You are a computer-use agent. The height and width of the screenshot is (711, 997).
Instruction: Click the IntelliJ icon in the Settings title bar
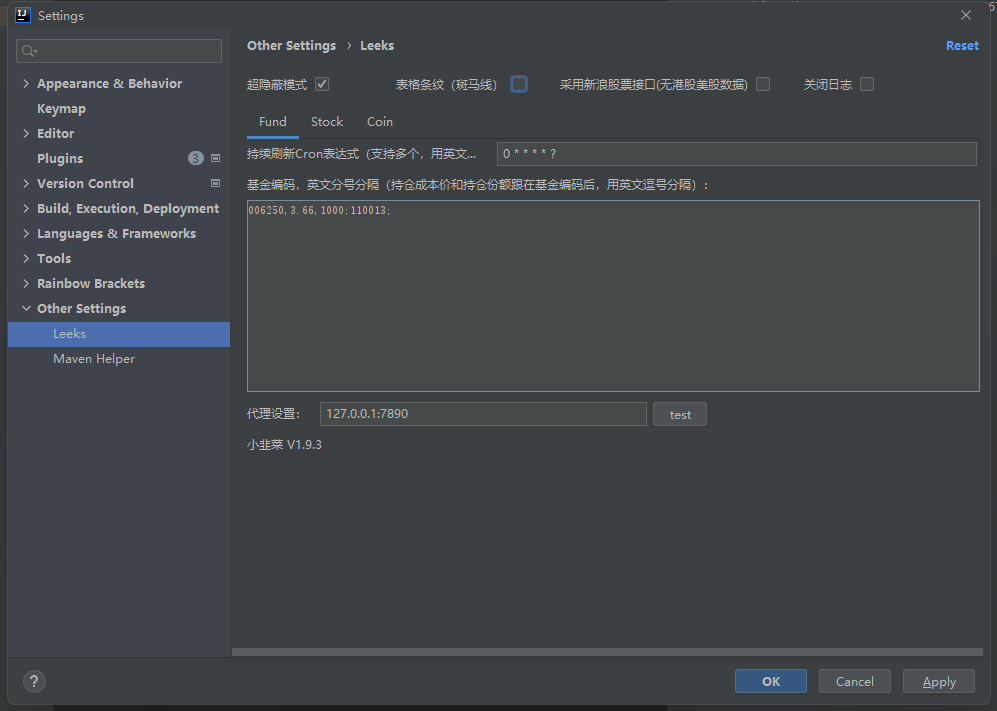click(x=23, y=15)
